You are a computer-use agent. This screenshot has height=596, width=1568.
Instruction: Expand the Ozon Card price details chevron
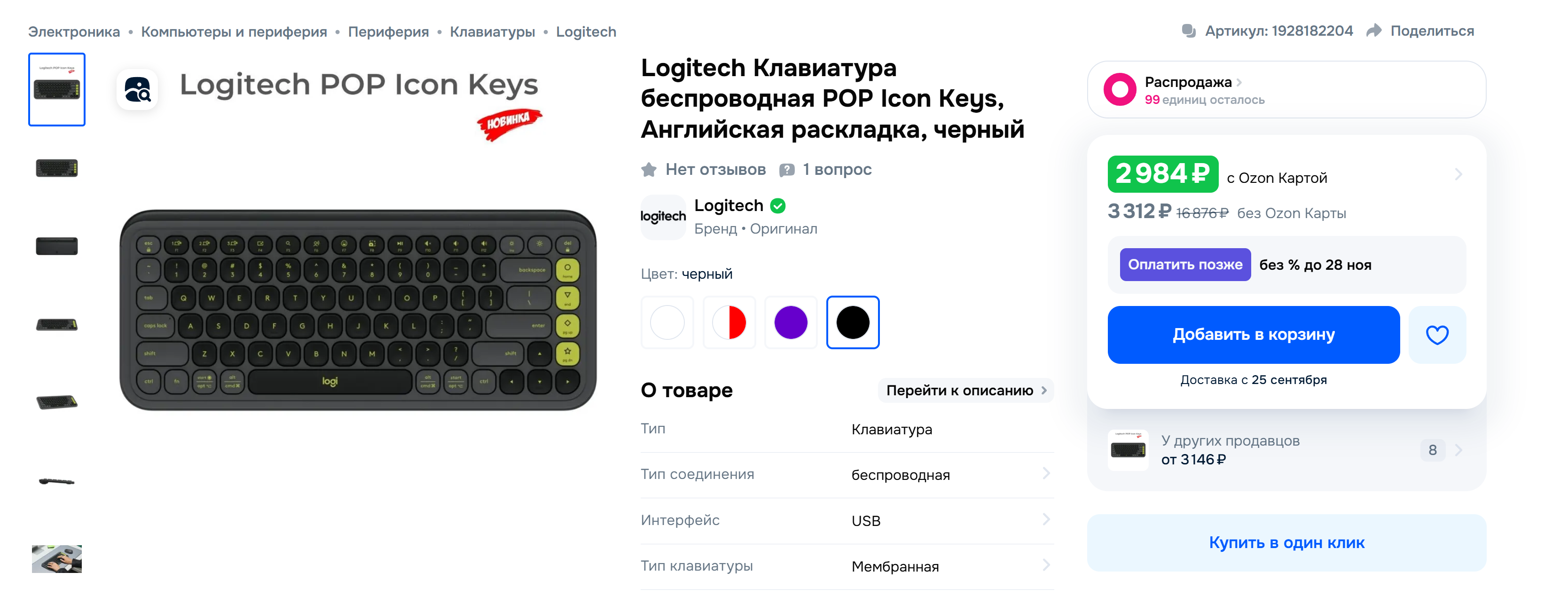click(x=1458, y=175)
